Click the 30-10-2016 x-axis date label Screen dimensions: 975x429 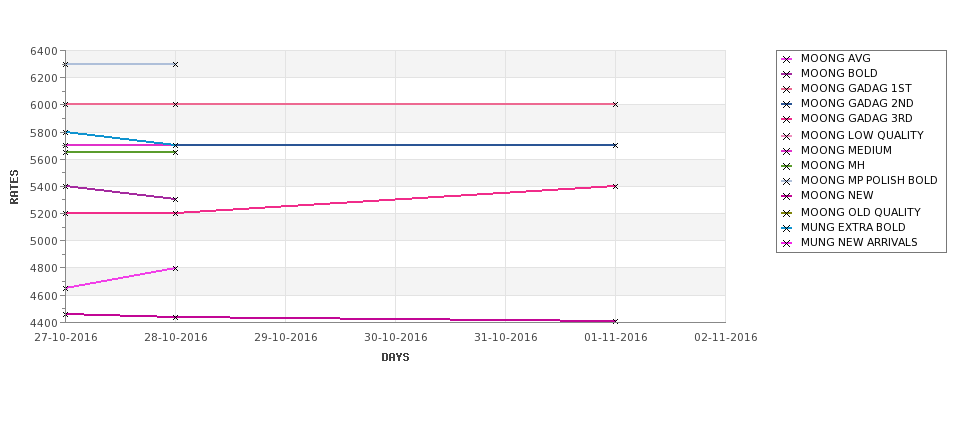click(395, 338)
